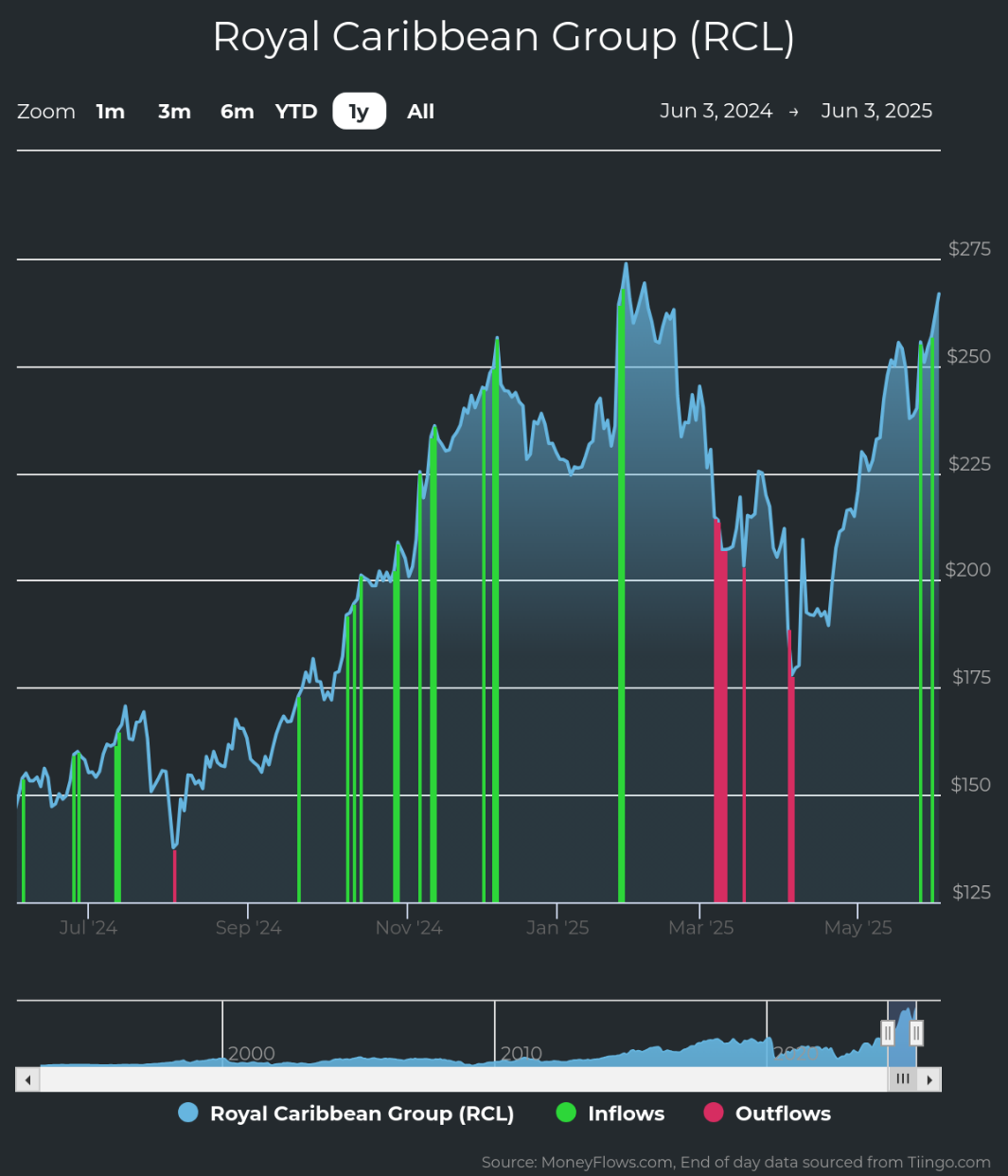Toggle the Outflows legend series
Viewport: 1008px width, 1176px height.
point(768,1114)
